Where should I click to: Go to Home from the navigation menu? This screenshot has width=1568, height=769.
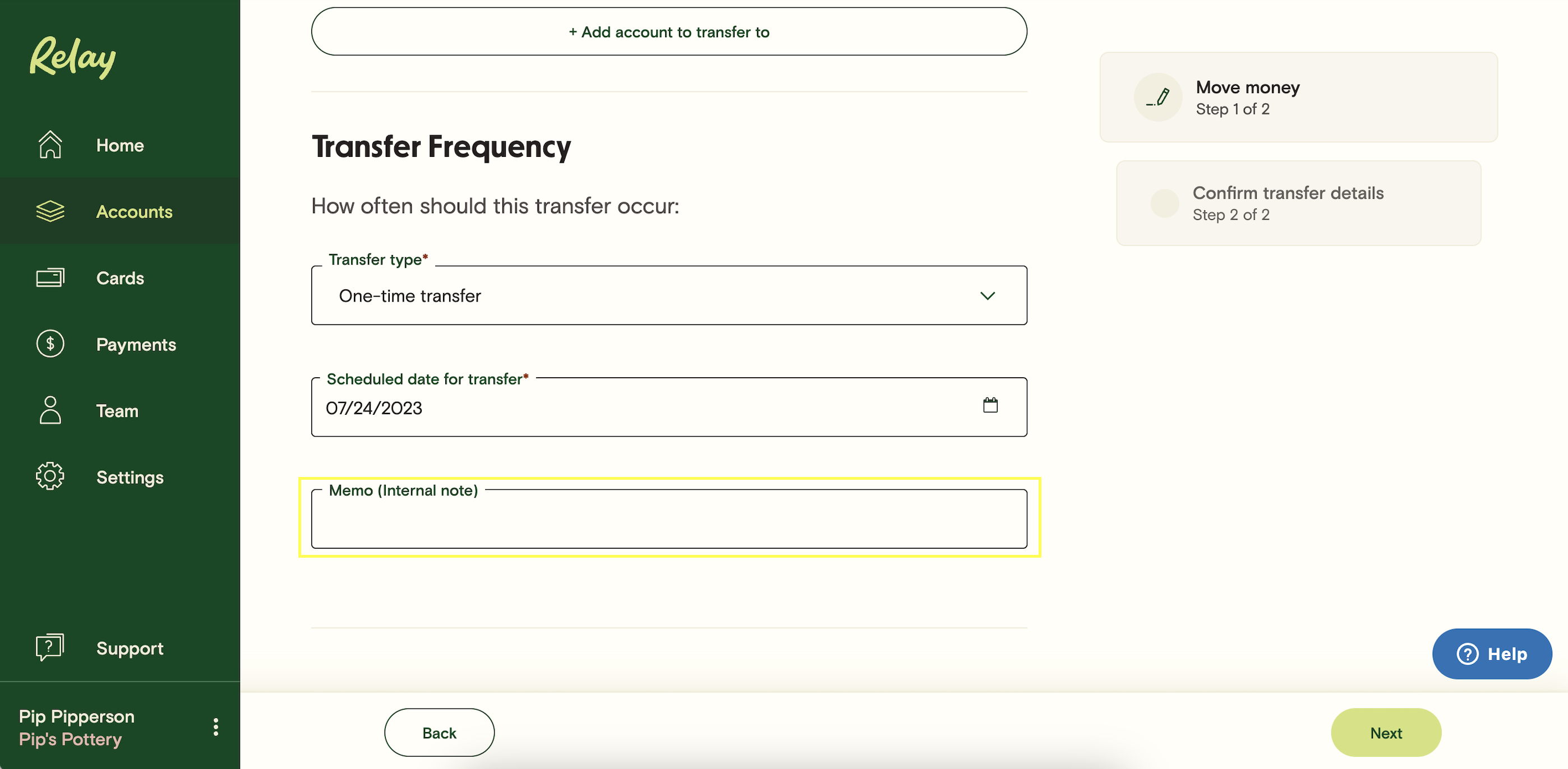[x=119, y=145]
